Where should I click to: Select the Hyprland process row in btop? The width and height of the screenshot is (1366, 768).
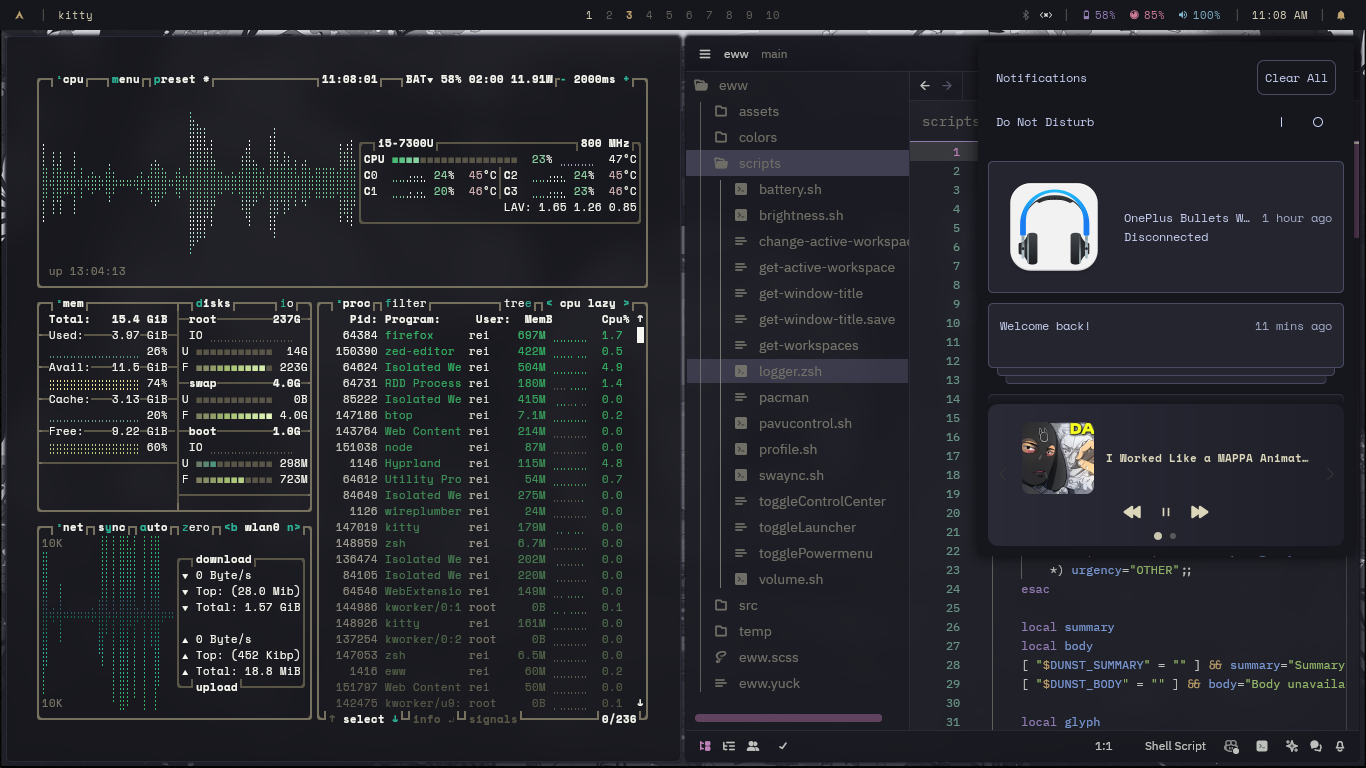click(480, 463)
